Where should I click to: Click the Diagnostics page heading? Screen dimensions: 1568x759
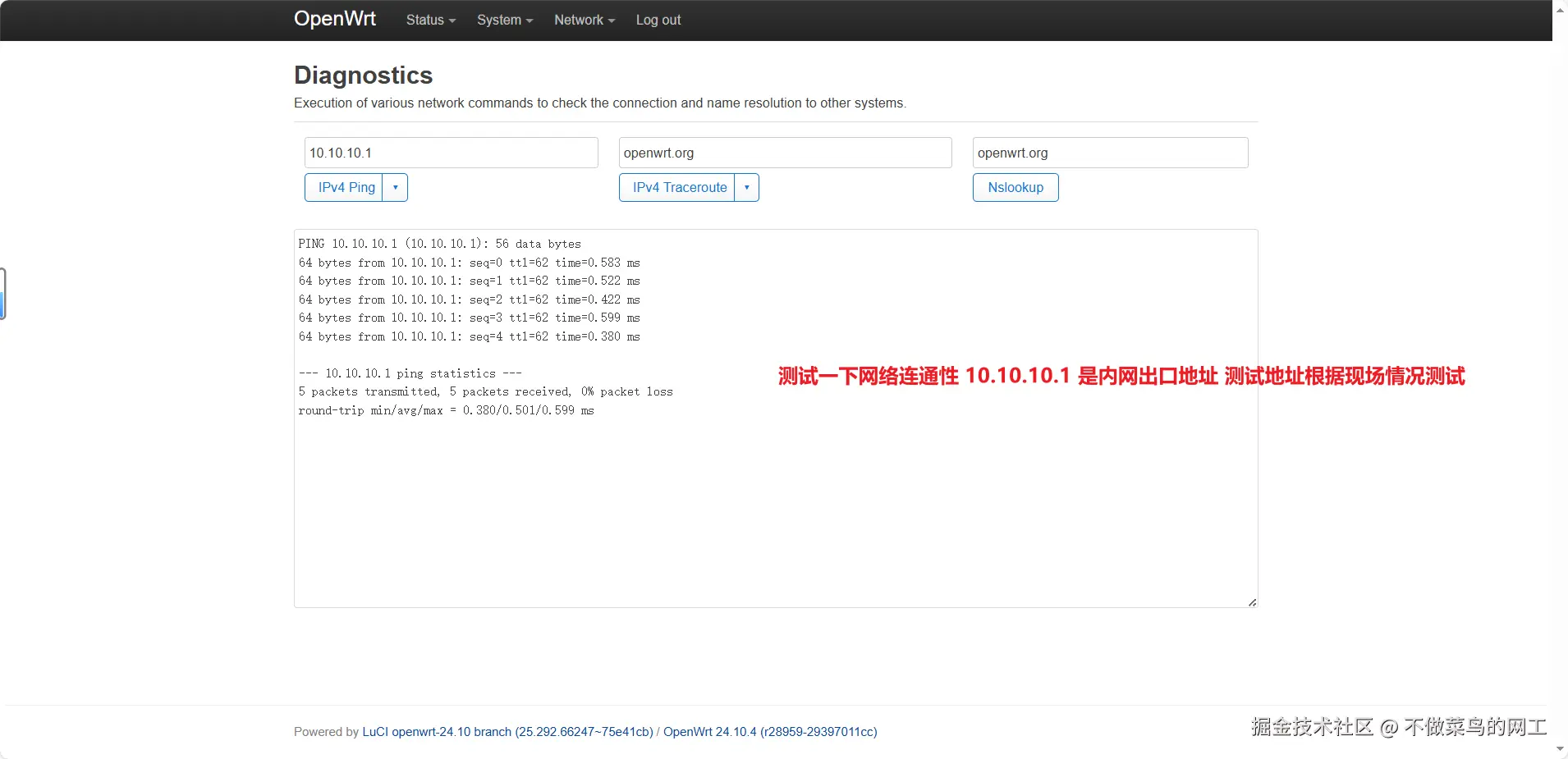tap(363, 75)
